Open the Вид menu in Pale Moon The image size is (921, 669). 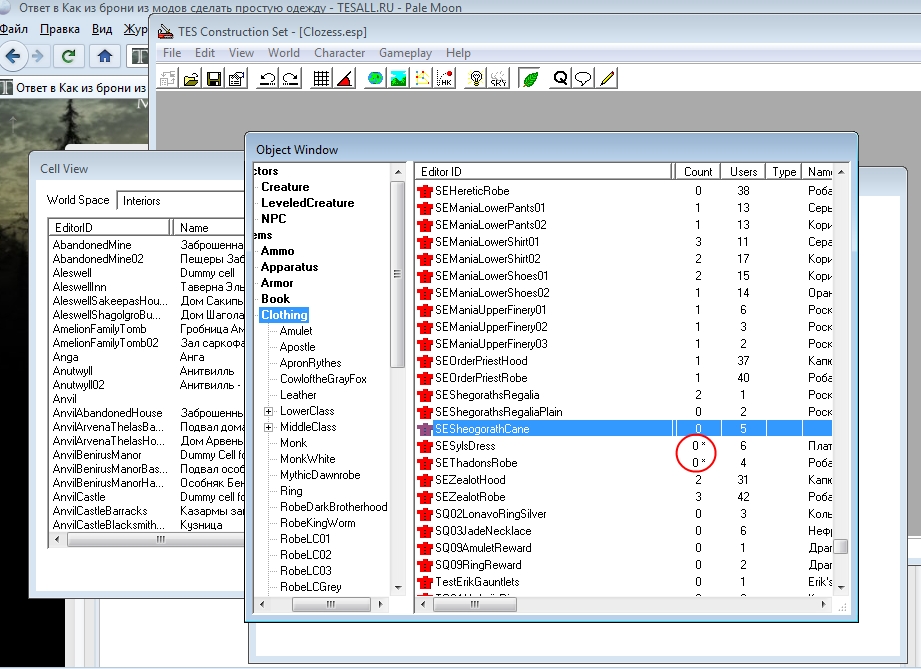(x=102, y=29)
